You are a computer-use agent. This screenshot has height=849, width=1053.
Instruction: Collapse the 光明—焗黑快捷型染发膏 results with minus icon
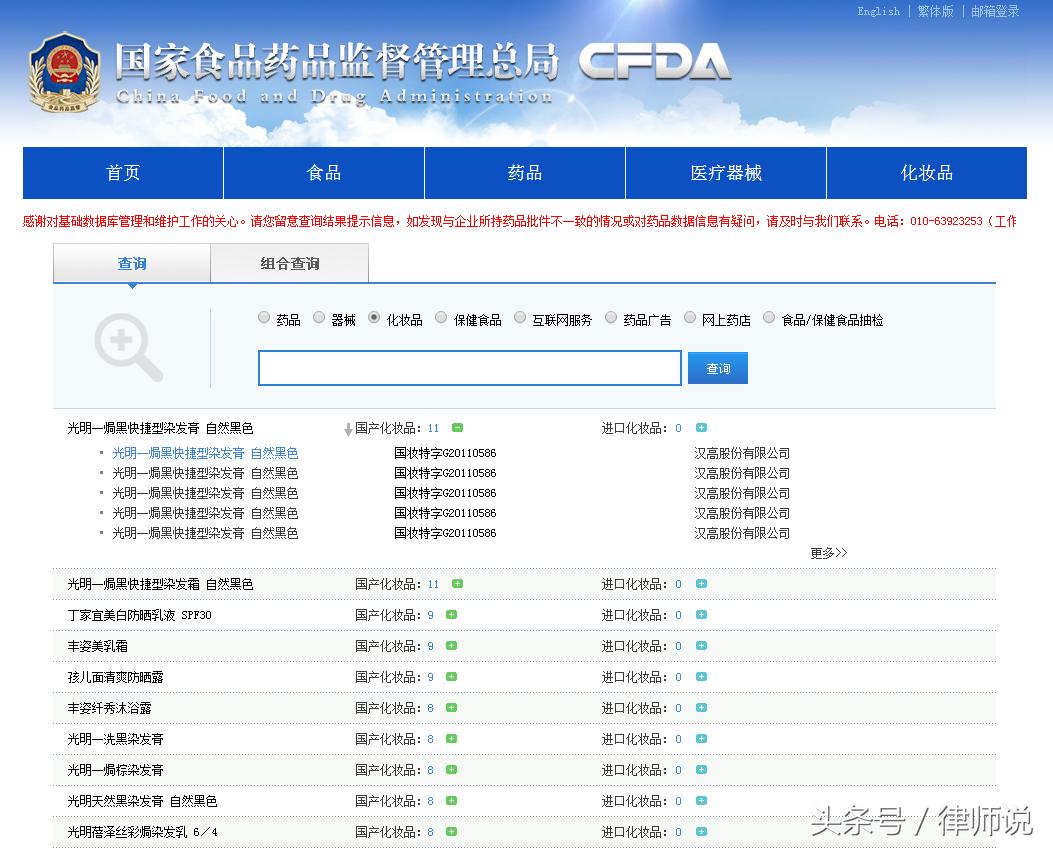458,427
